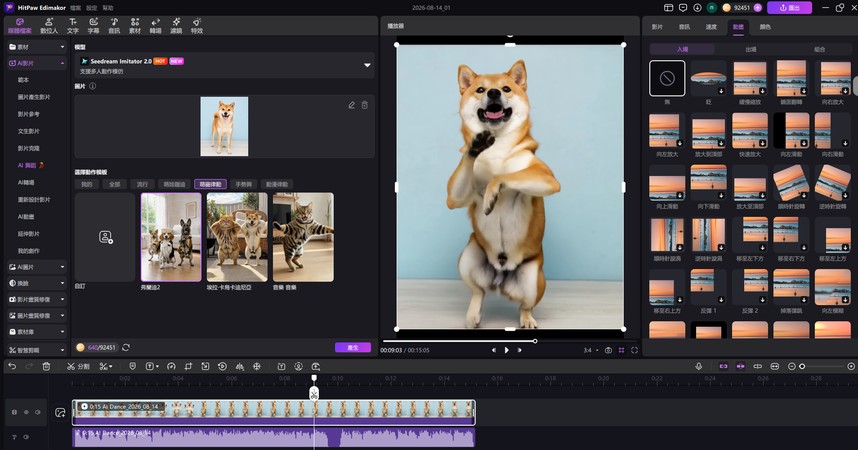Screen dimensions: 858x450
Task: Start voice recording with the microphone icon
Action: (699, 366)
